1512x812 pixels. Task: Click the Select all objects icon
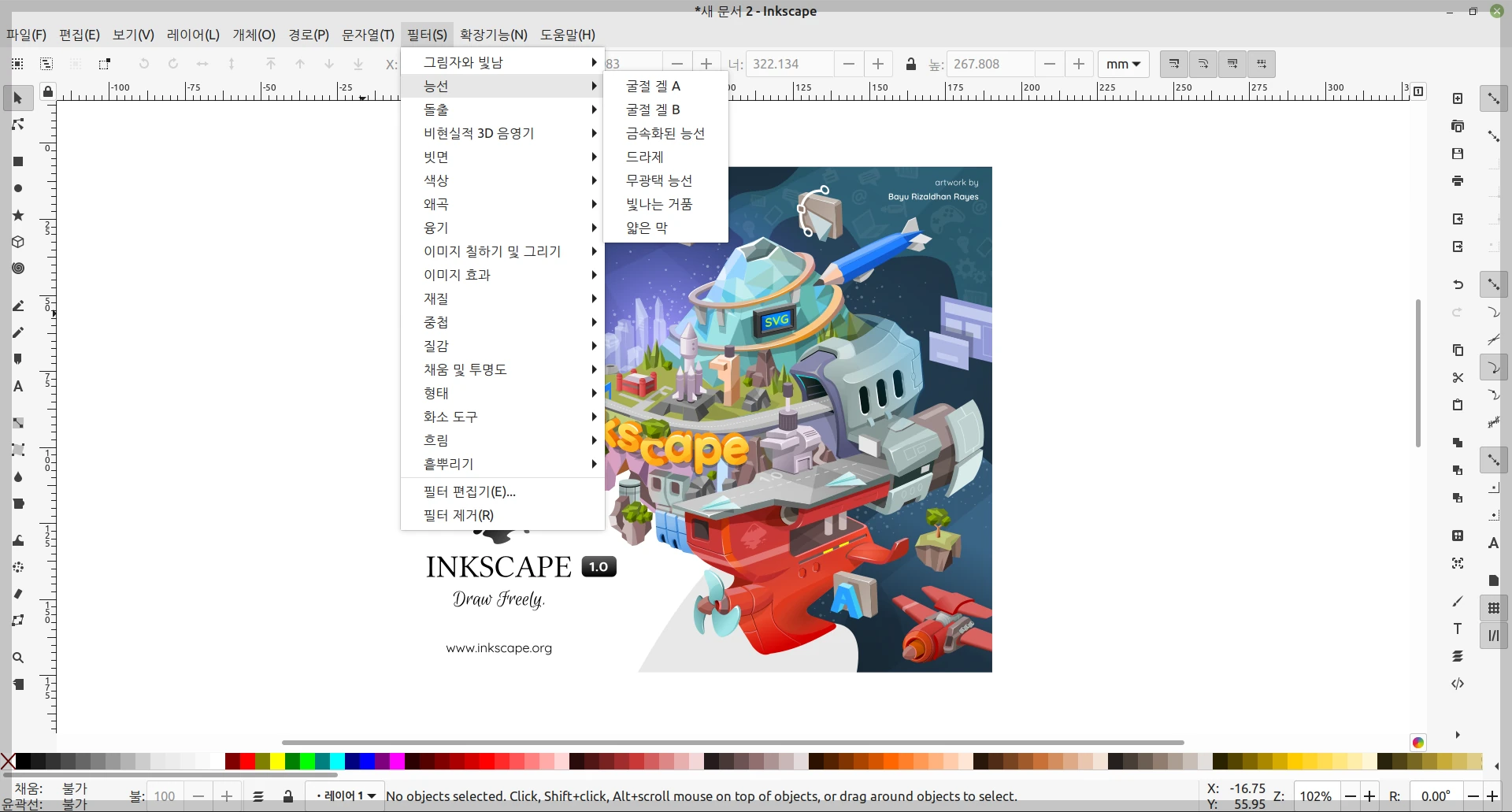(17, 64)
